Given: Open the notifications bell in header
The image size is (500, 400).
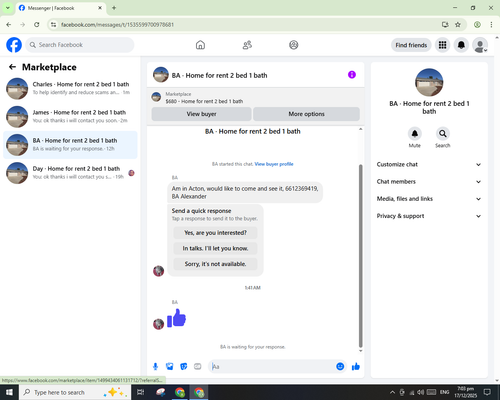Looking at the screenshot, I should tap(461, 45).
